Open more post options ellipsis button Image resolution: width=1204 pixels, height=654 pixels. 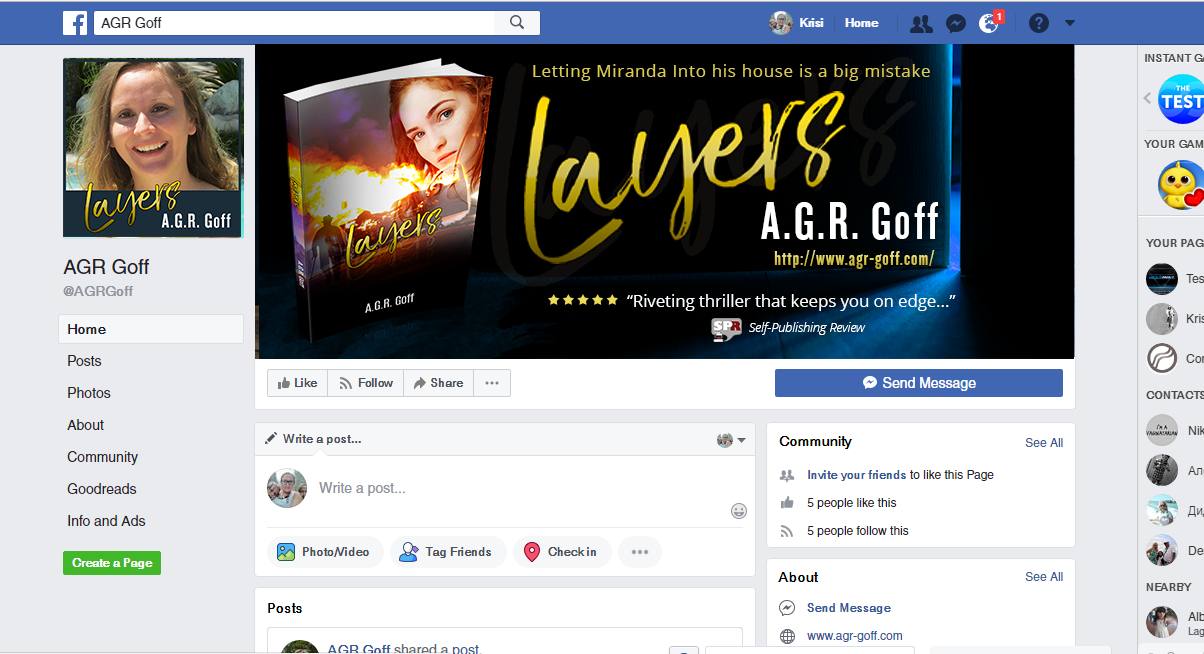pos(640,552)
